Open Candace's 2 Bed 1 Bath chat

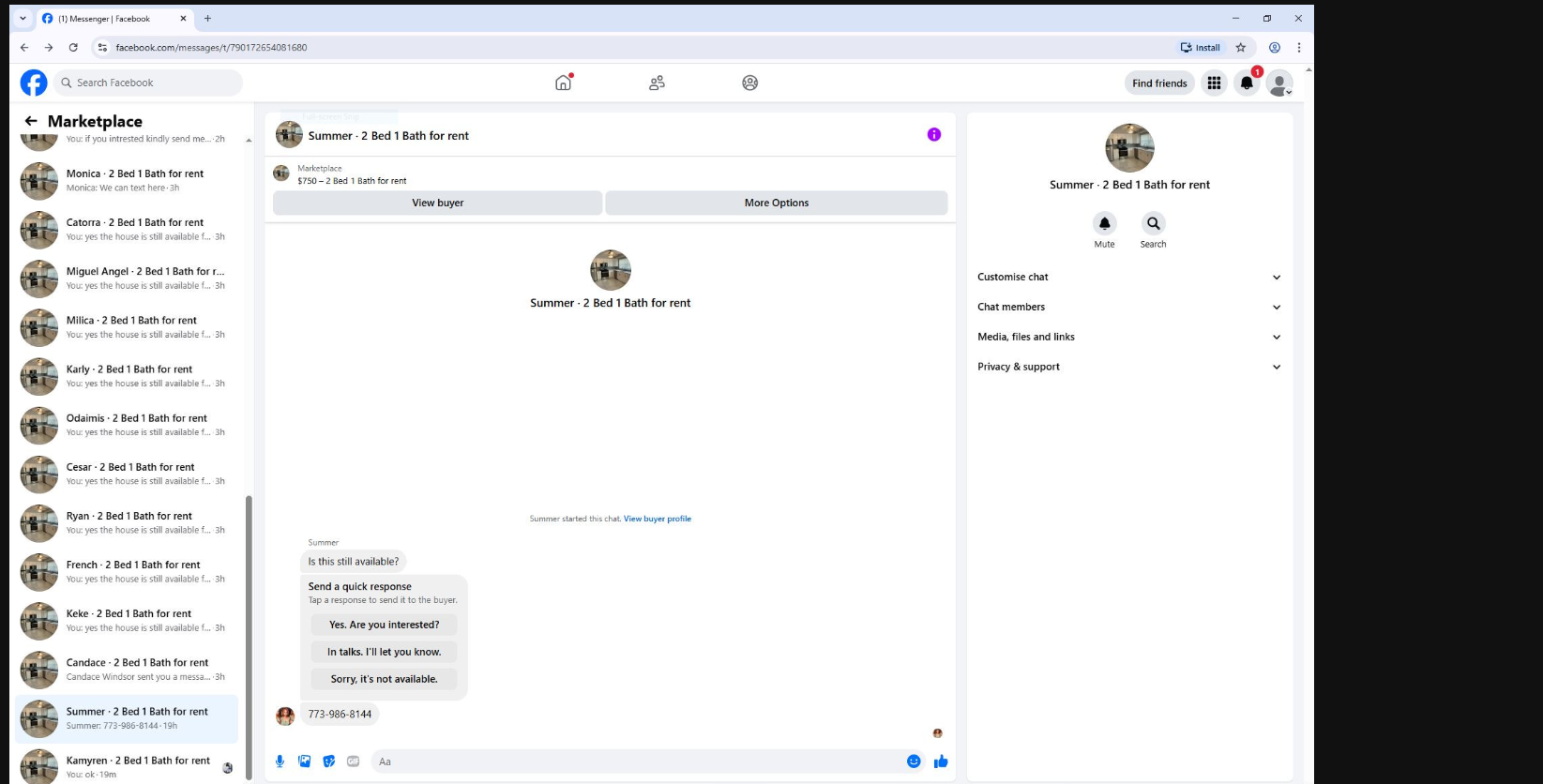click(127, 670)
